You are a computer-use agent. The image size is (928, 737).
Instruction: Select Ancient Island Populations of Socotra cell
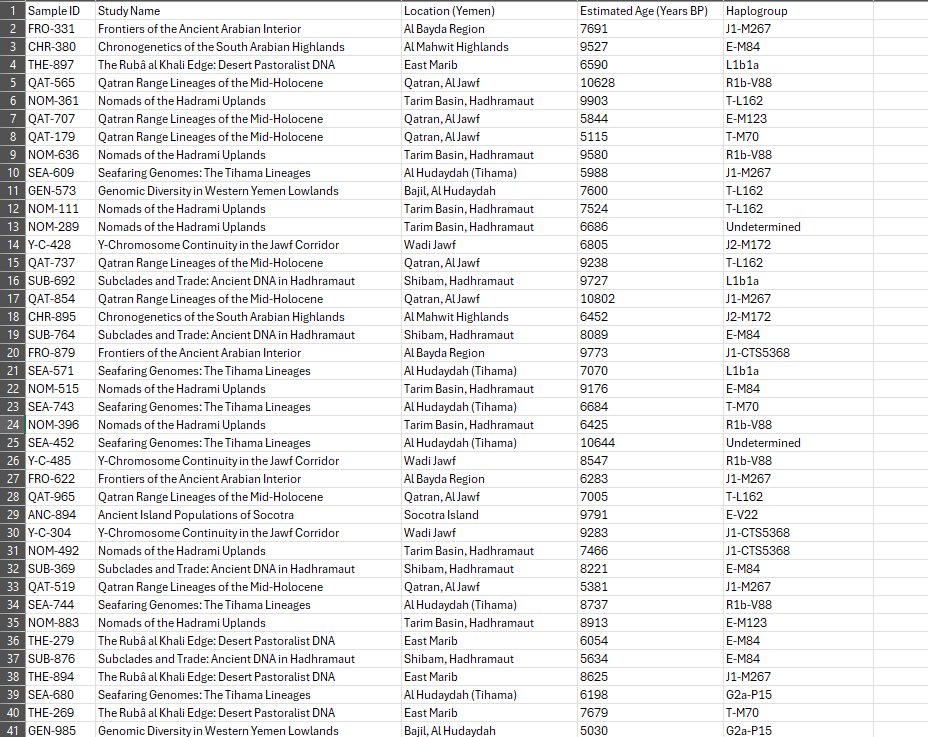click(x=248, y=515)
